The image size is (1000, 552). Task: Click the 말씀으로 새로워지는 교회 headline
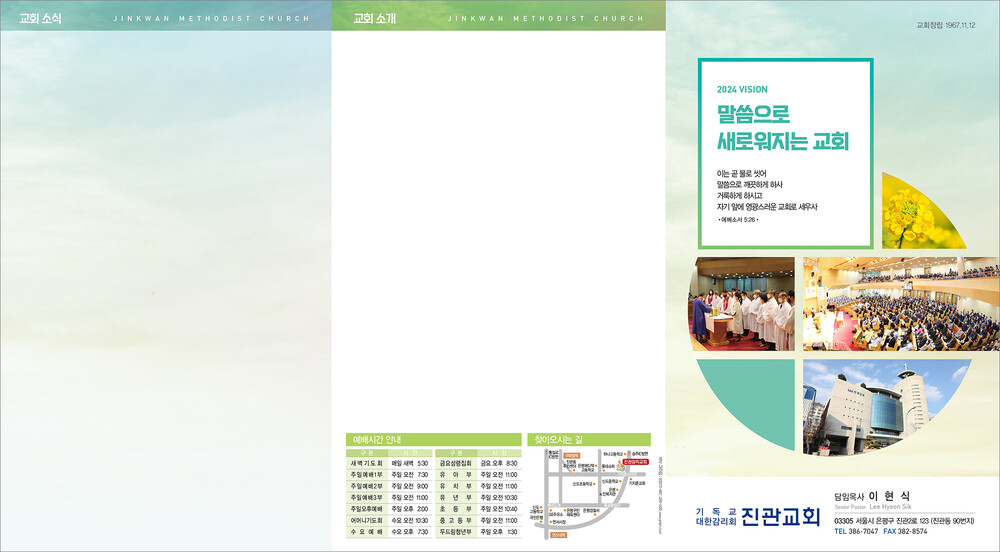(782, 127)
